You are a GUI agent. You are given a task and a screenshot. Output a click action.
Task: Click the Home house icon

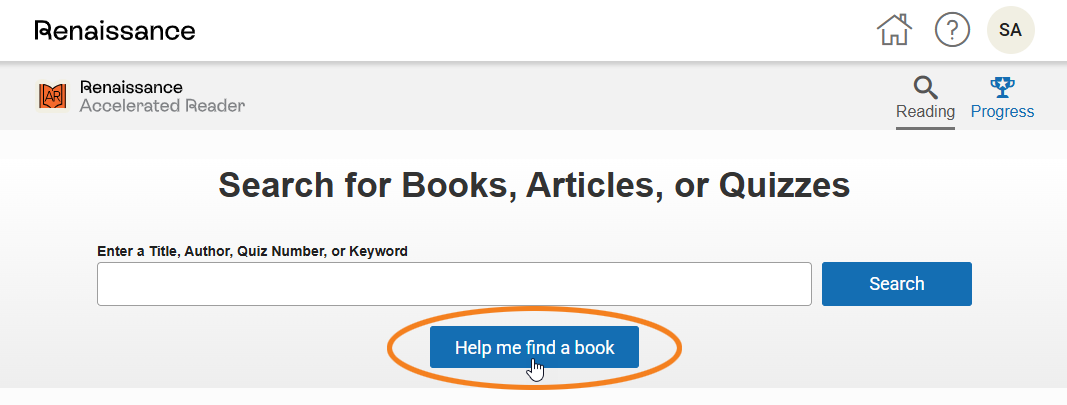coord(894,30)
